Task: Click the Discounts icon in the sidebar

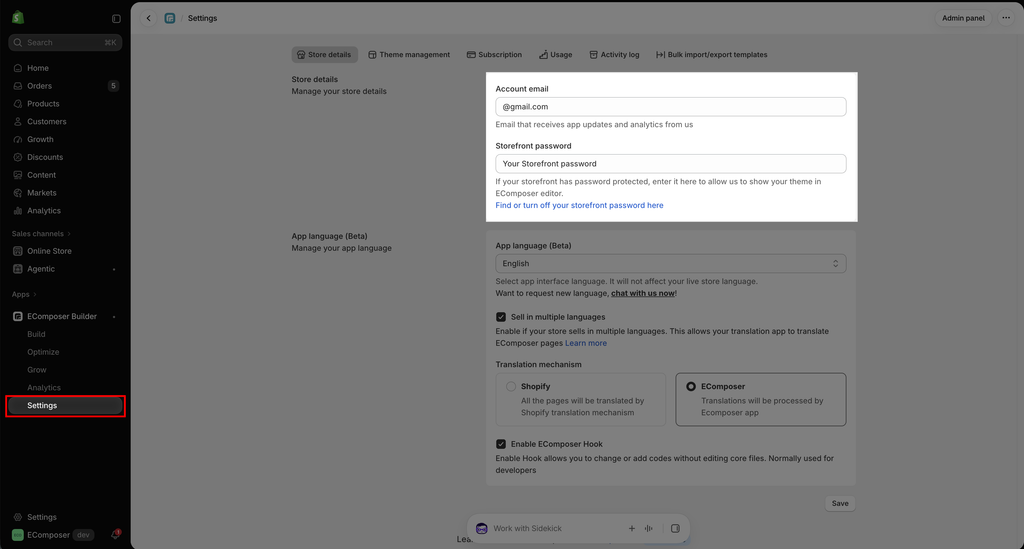Action: [18, 157]
